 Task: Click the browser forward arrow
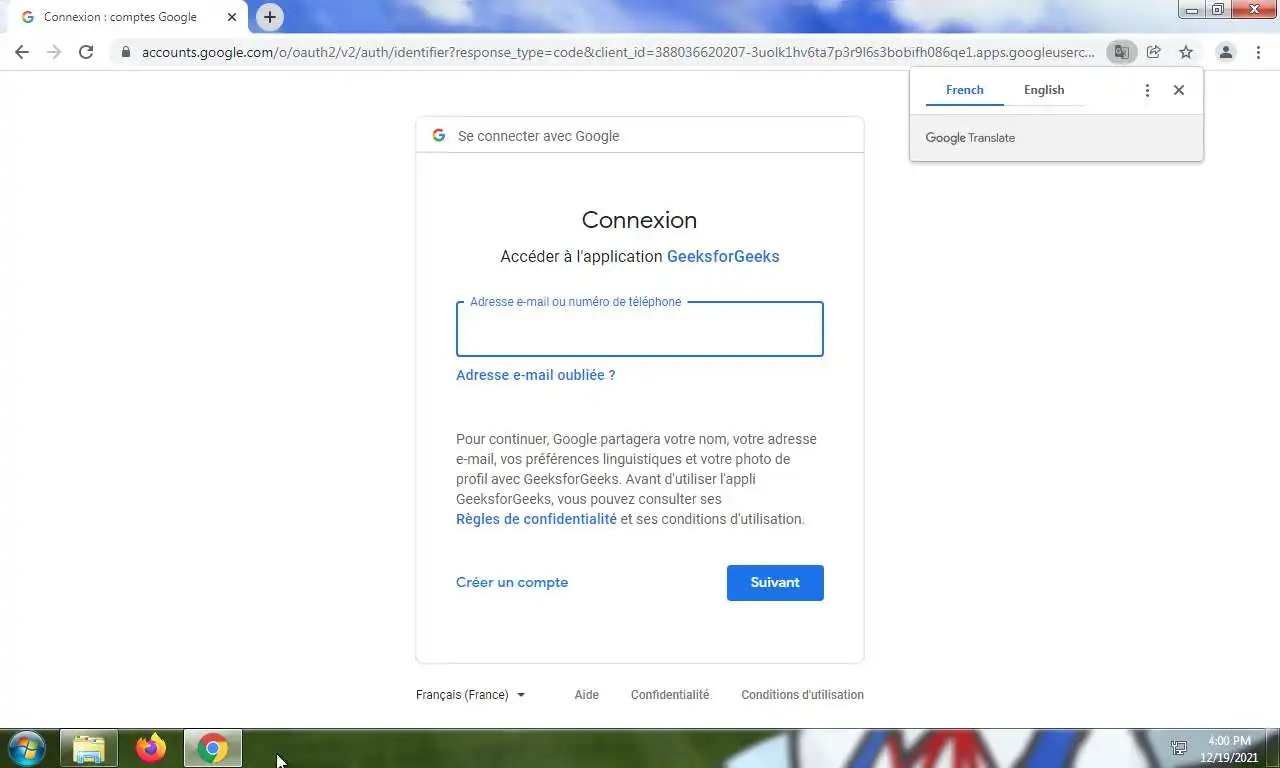pos(54,52)
